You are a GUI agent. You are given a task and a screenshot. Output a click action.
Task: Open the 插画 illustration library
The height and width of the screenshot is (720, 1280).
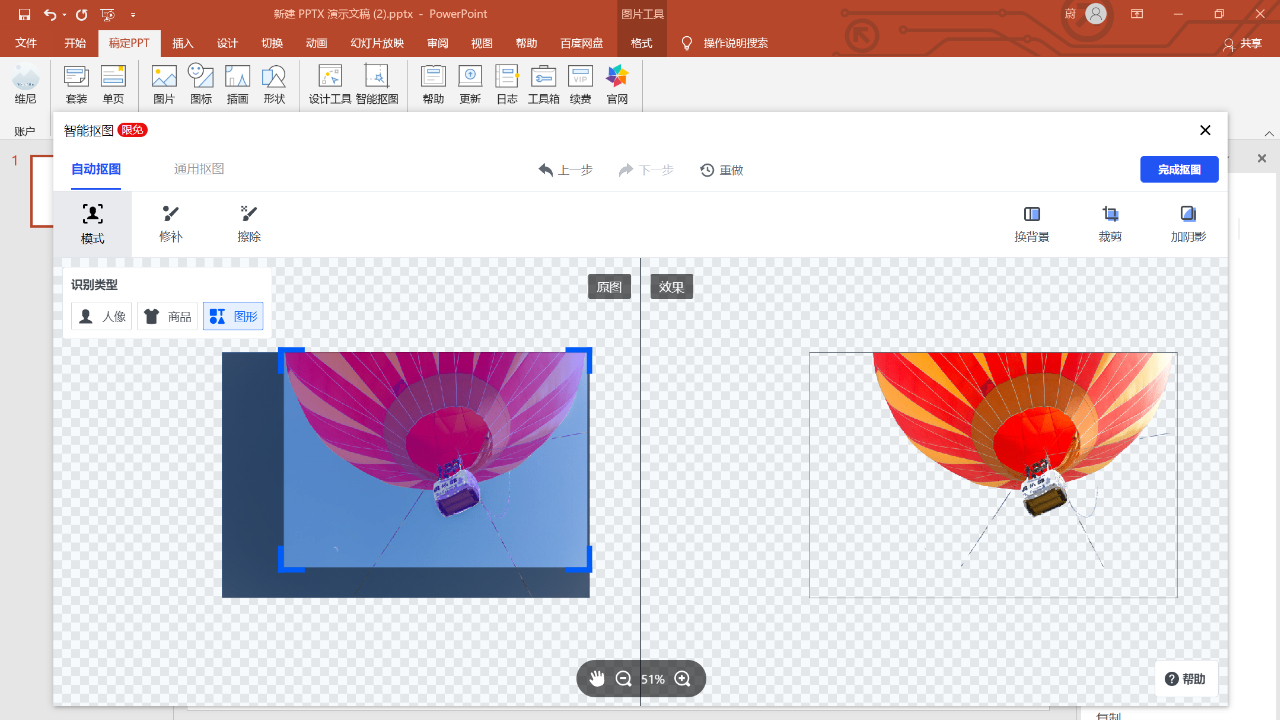pyautogui.click(x=237, y=84)
